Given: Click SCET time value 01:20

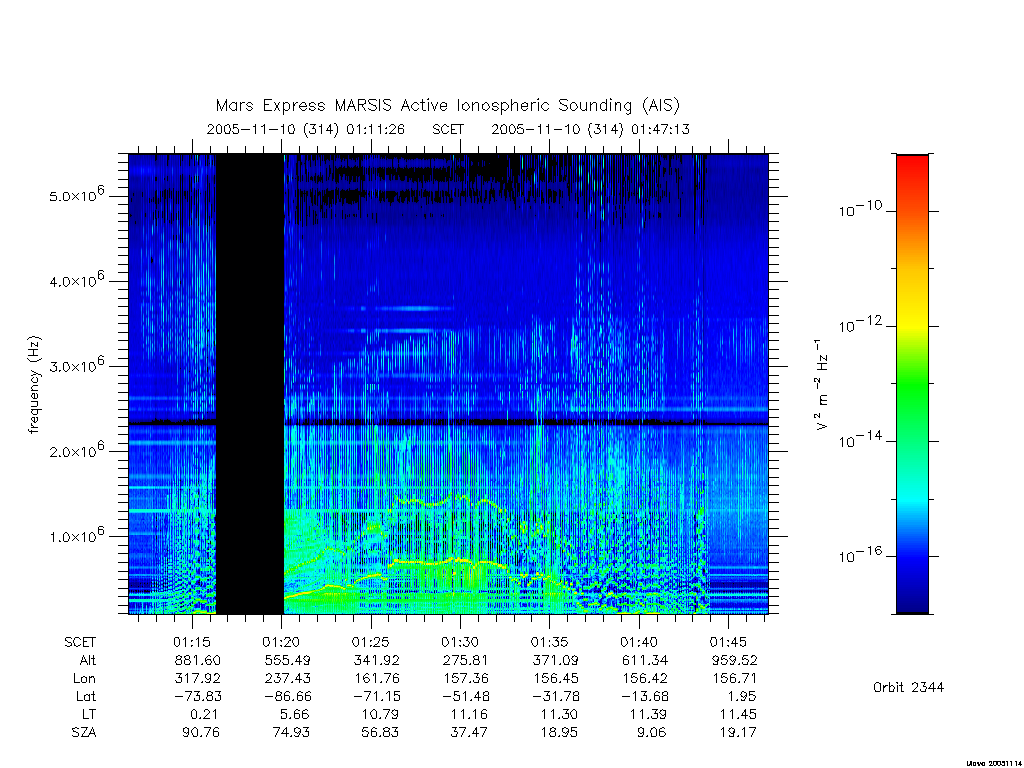Looking at the screenshot, I should pyautogui.click(x=281, y=642).
